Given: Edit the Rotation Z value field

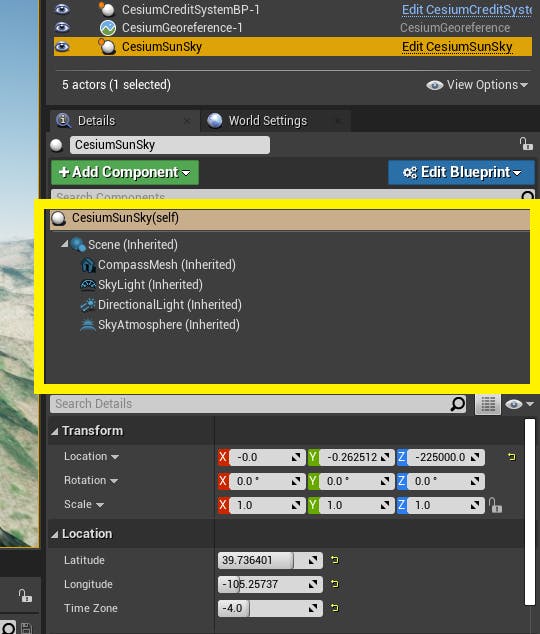Looking at the screenshot, I should 446,481.
